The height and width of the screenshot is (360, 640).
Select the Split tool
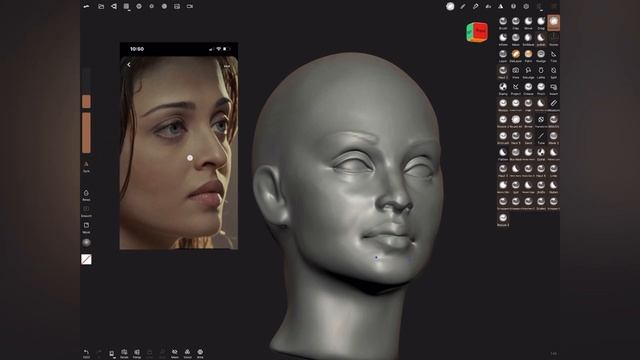coord(553,72)
